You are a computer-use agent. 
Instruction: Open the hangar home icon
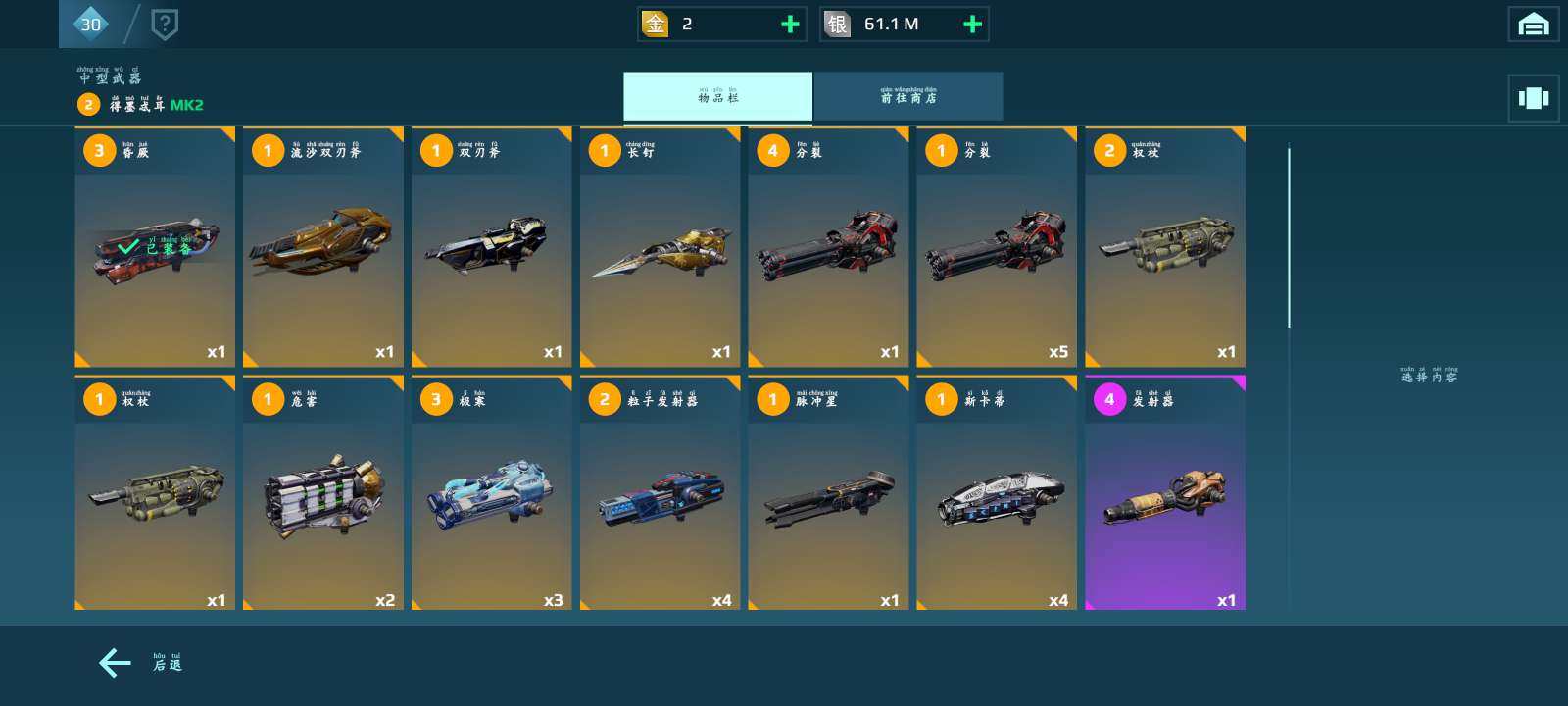pos(1534,25)
